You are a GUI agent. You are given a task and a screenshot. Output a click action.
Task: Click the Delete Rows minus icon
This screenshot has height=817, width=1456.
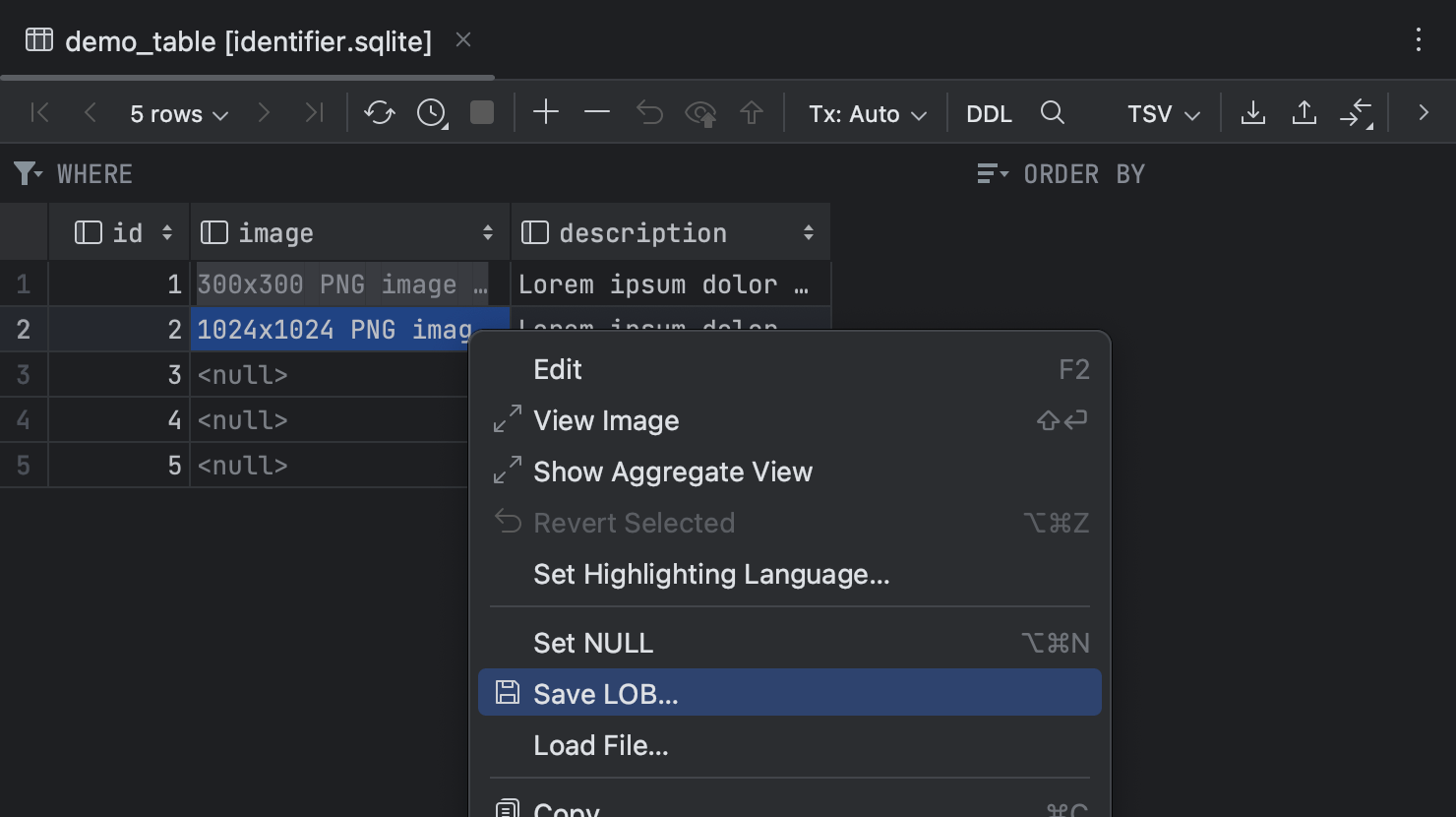pos(596,112)
